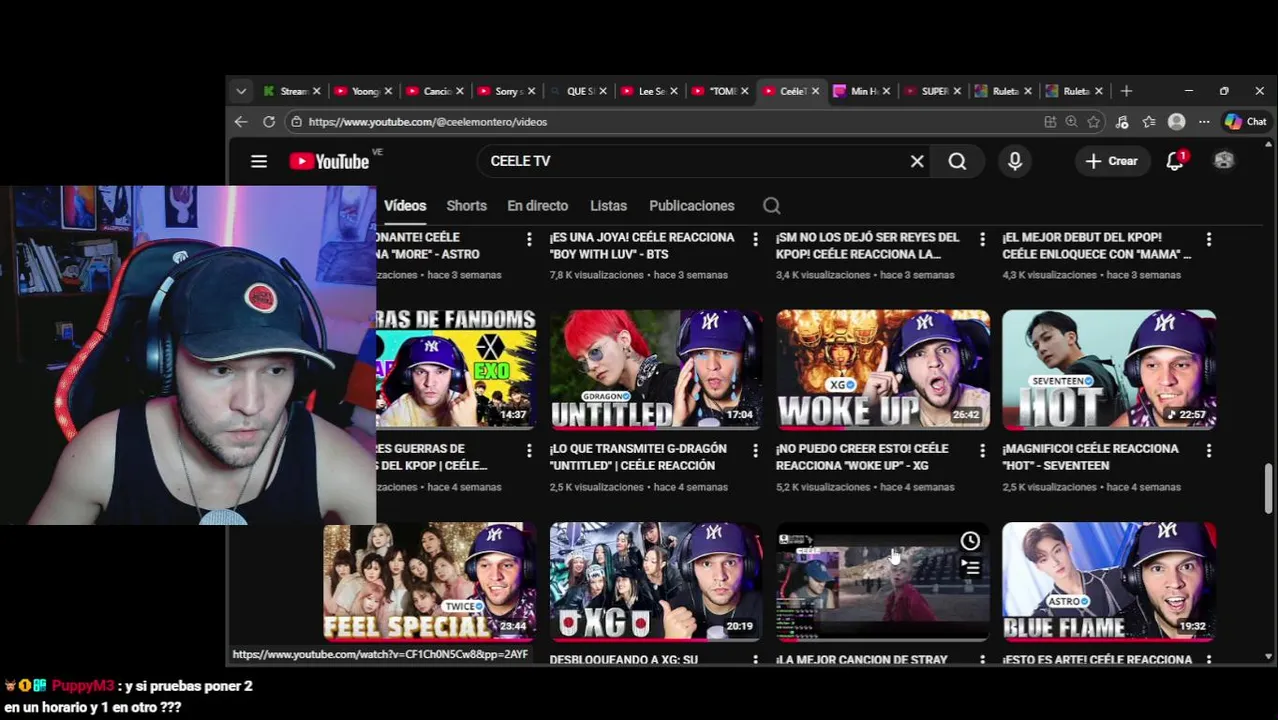The width and height of the screenshot is (1278, 720).
Task: Open the BLUE FLAME Astro video thumbnail
Action: pos(1110,582)
